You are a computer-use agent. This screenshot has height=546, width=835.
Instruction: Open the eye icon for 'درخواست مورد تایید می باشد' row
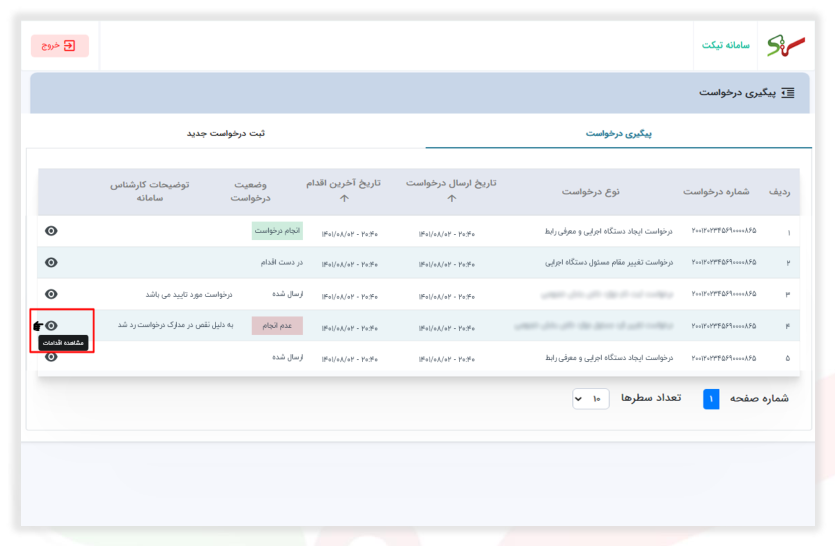51,294
